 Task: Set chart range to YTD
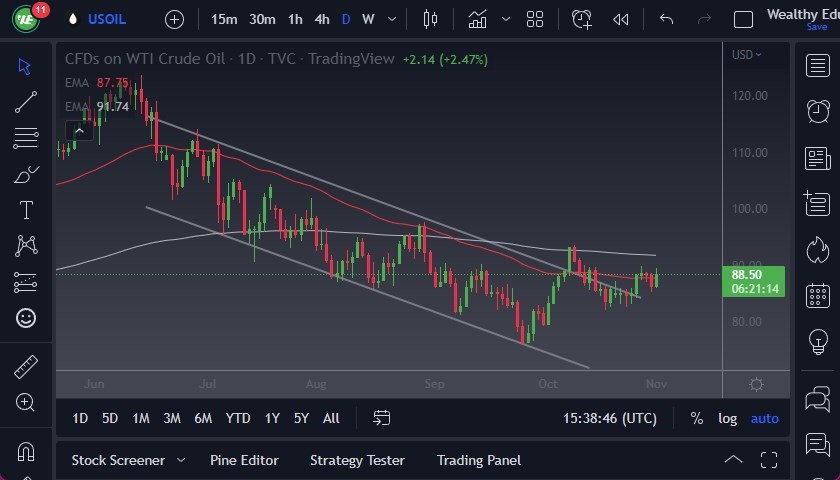[x=238, y=418]
